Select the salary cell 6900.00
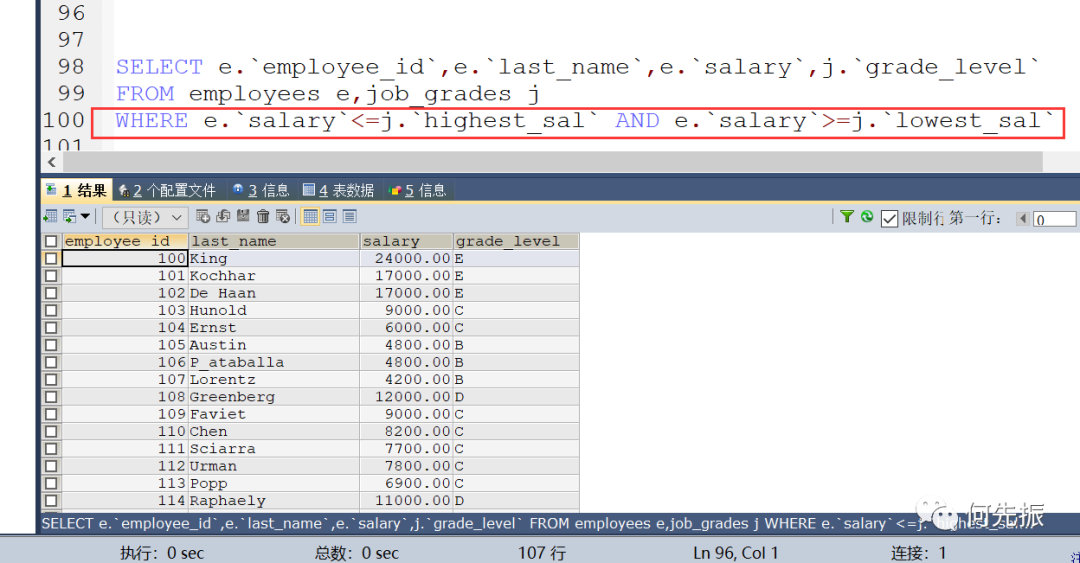 (x=406, y=483)
